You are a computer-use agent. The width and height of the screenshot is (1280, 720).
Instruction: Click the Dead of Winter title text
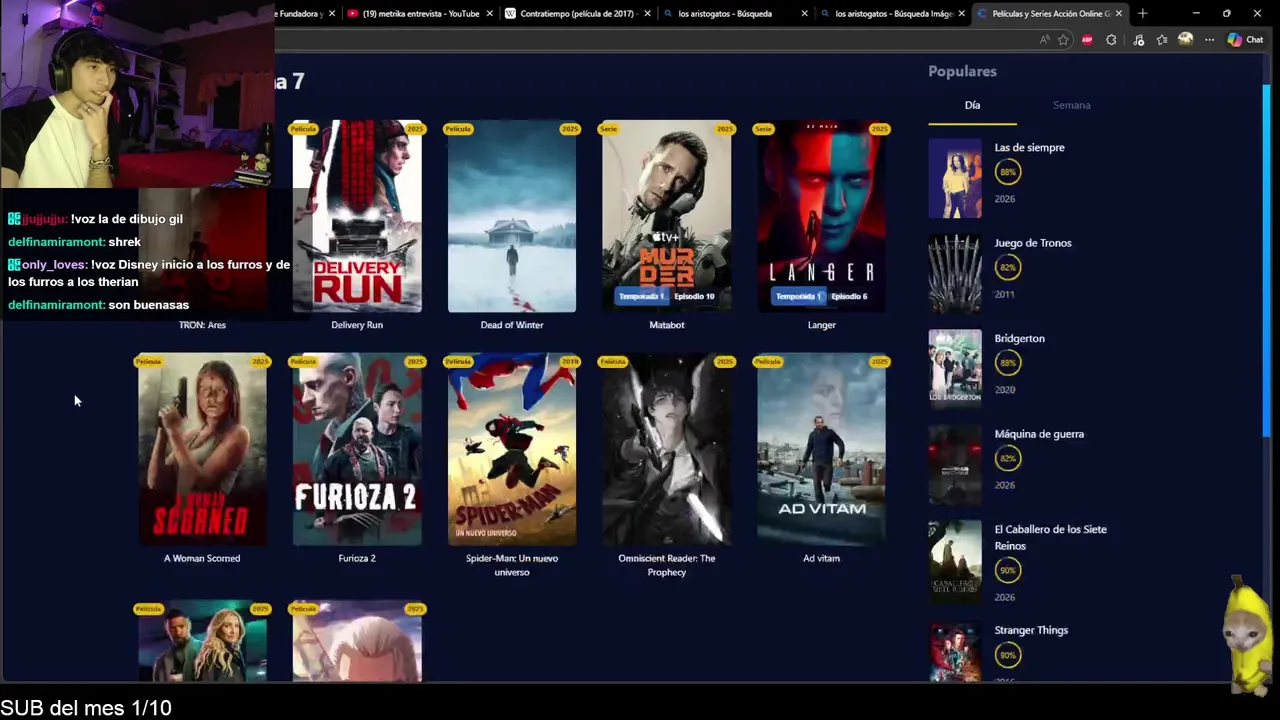pyautogui.click(x=512, y=325)
